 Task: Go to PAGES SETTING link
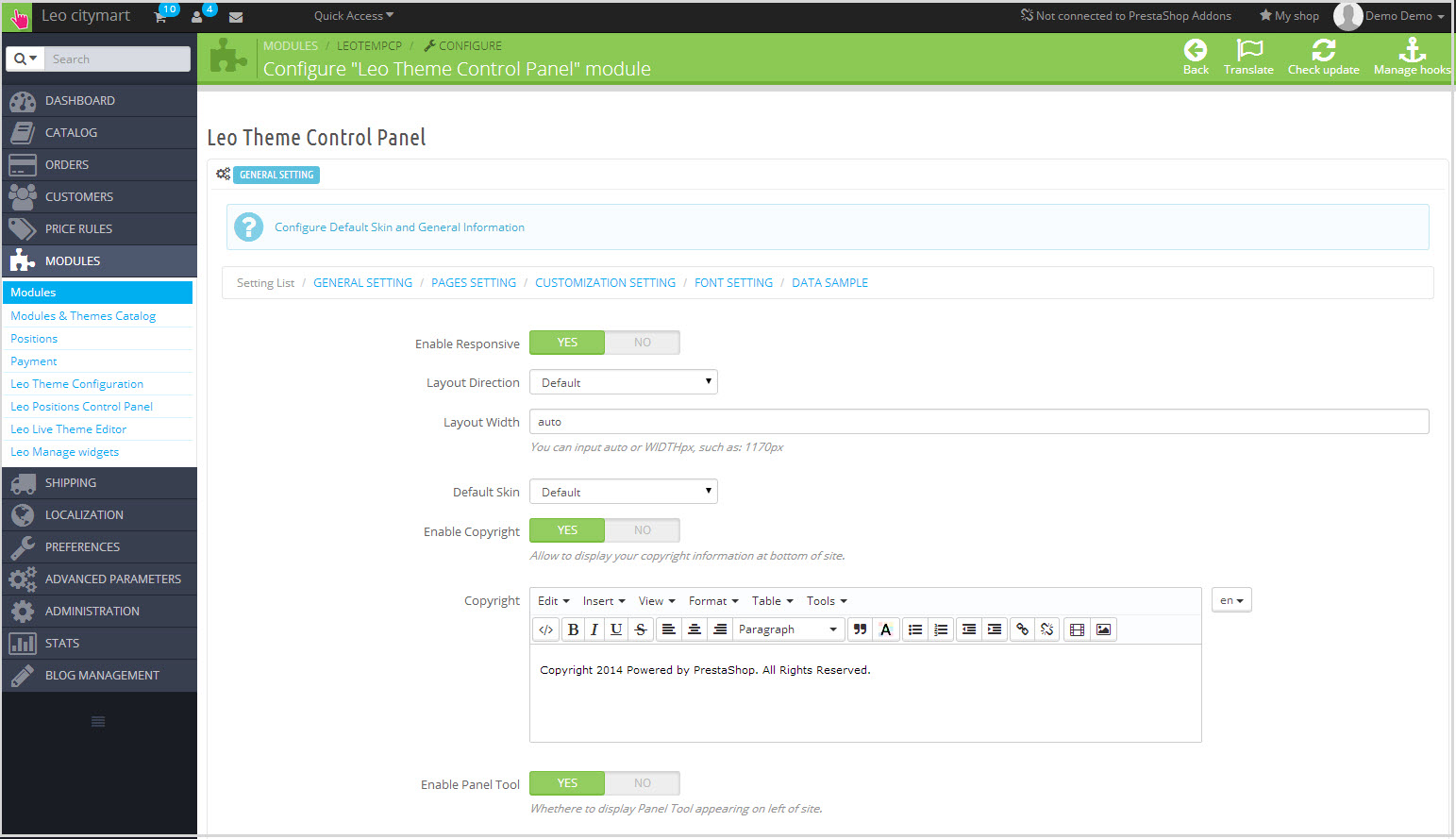pos(474,283)
